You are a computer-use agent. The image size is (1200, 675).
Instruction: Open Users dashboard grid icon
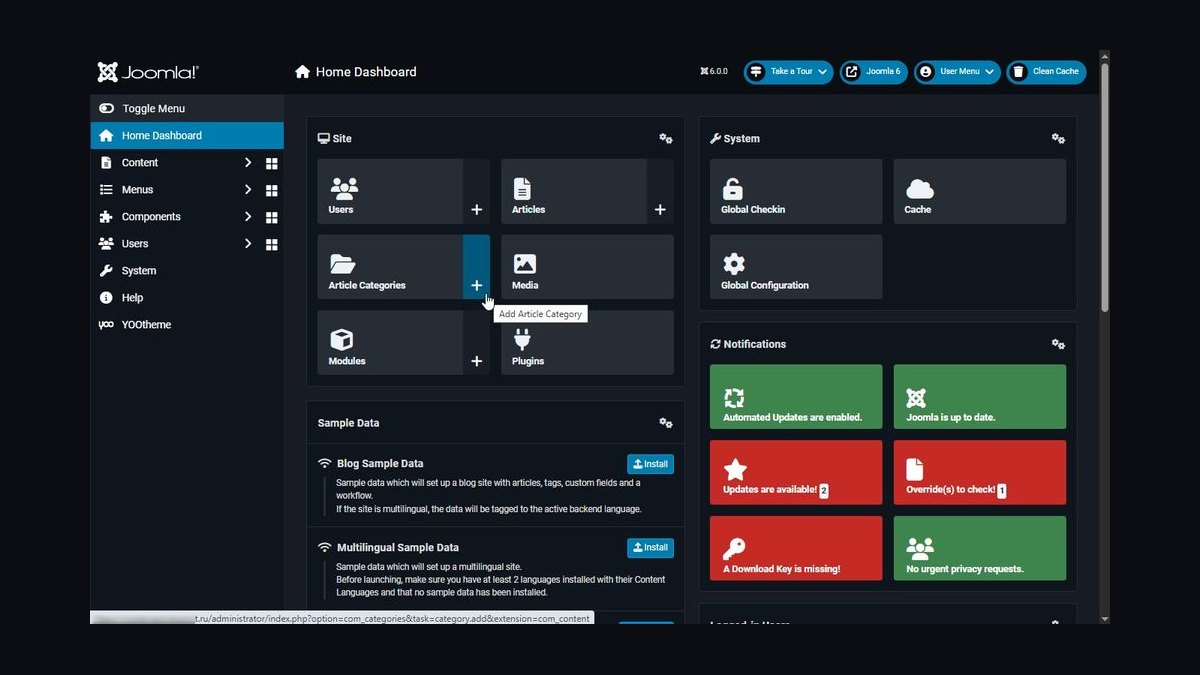271,244
